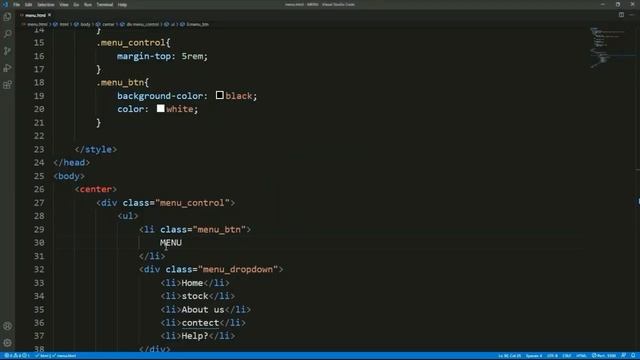Click the contect list item line
This screenshot has width=640, height=360.
tap(203, 322)
